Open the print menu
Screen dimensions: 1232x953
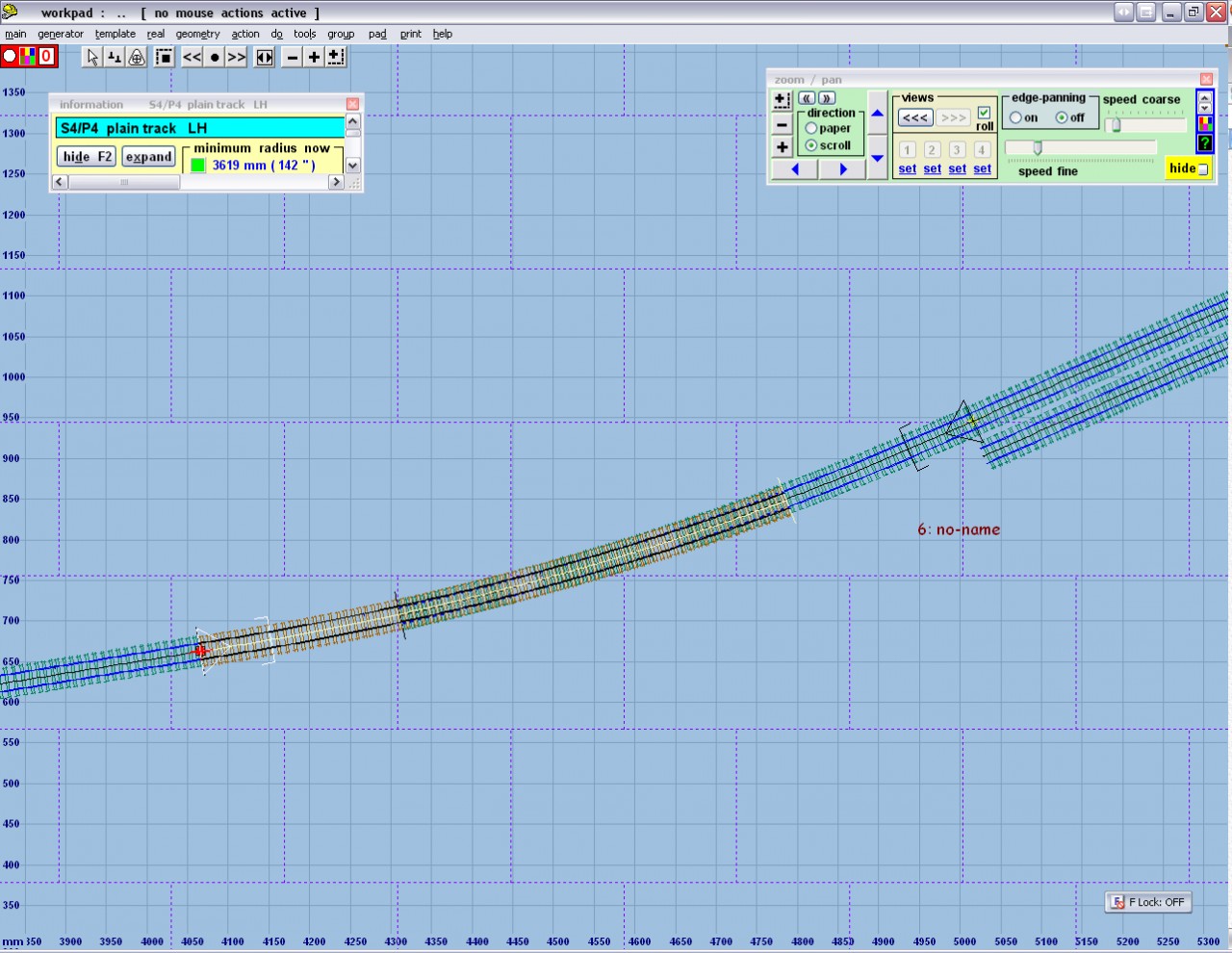(x=411, y=34)
